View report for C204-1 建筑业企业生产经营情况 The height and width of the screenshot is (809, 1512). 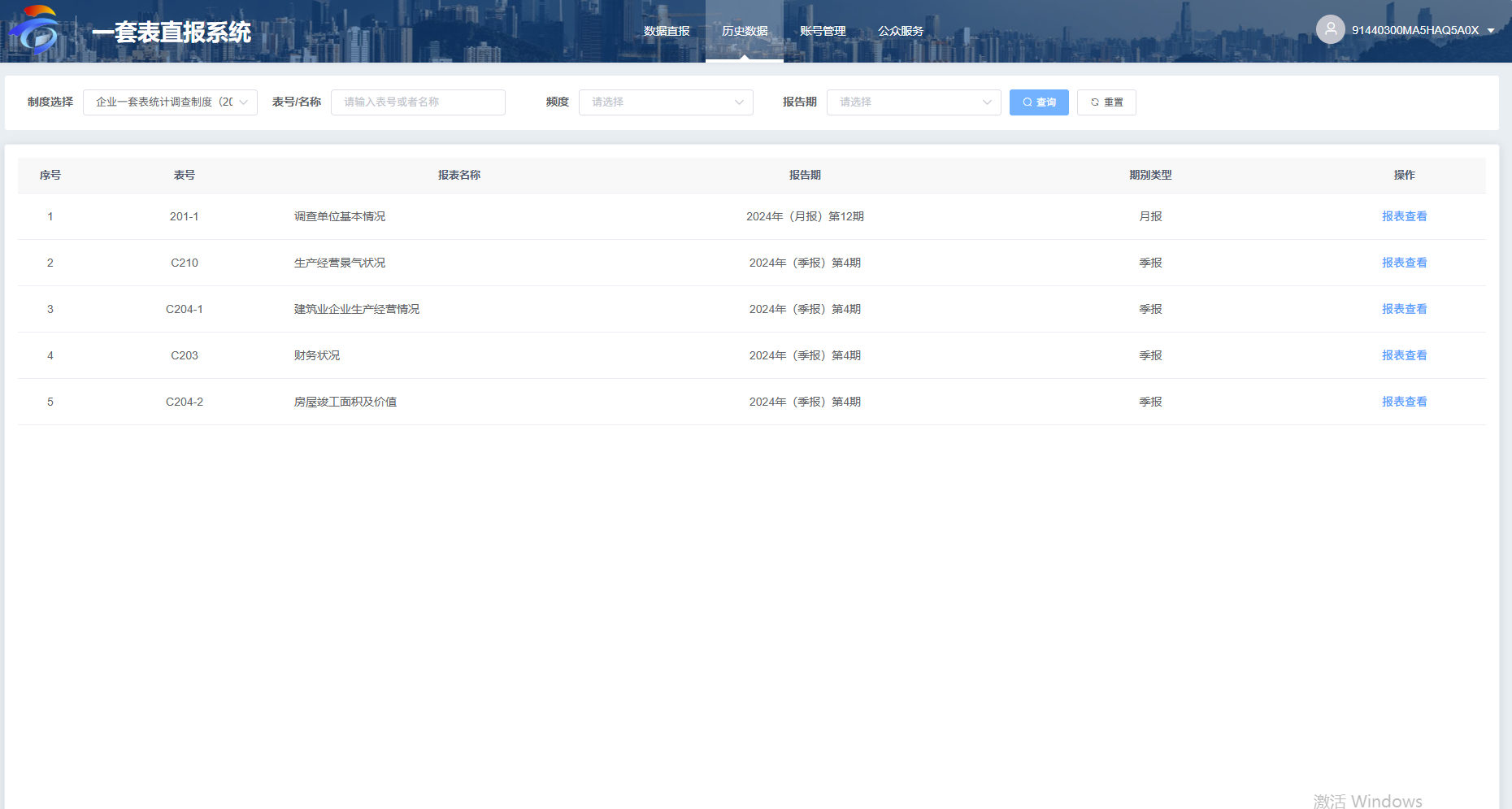click(x=1404, y=309)
